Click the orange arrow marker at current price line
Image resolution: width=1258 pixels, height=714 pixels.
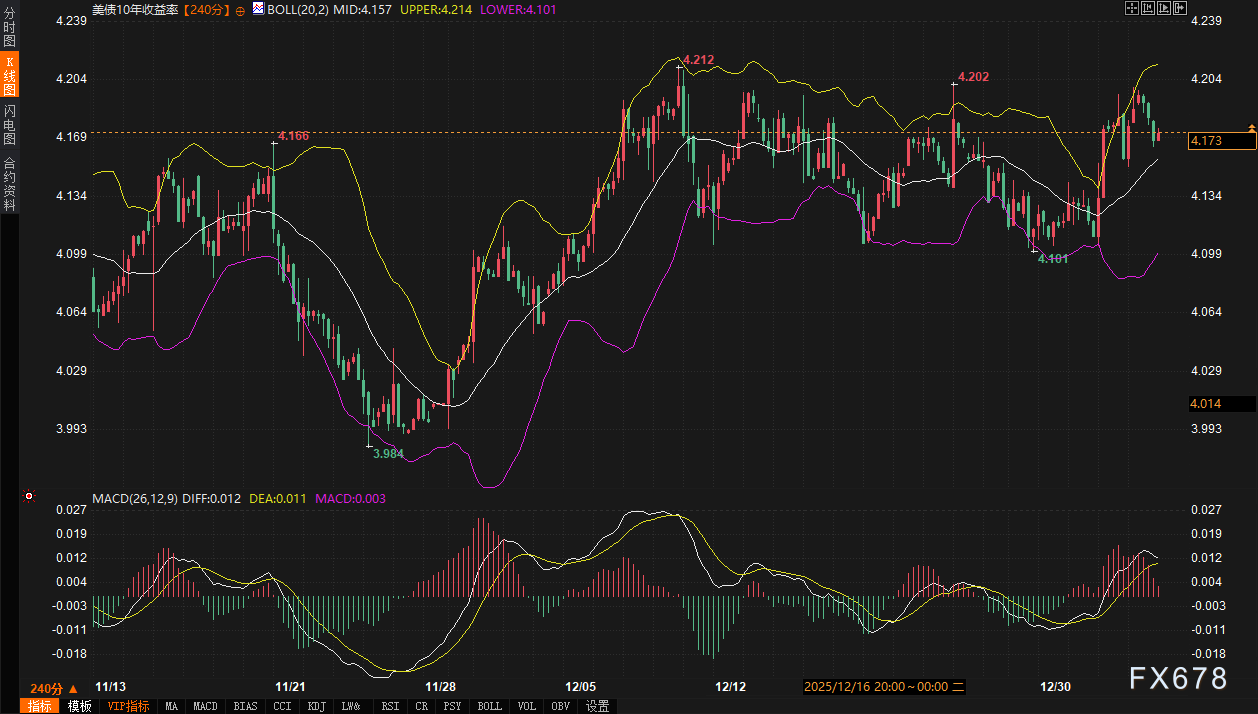click(x=1251, y=128)
